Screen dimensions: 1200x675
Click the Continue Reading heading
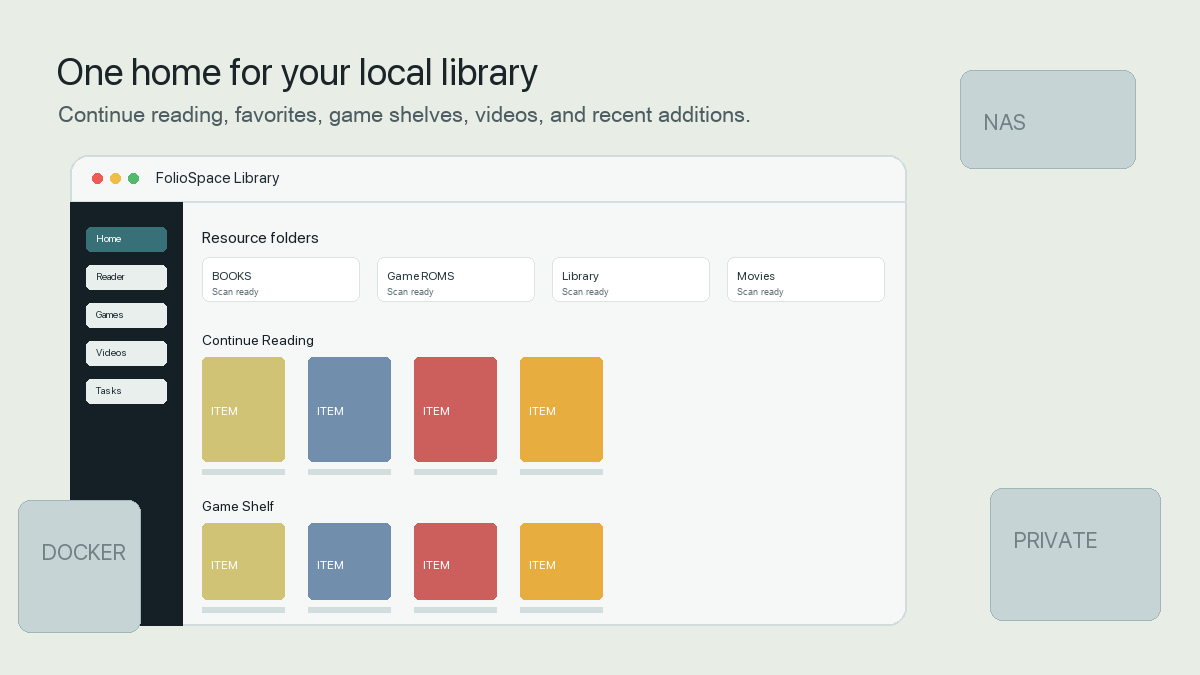pos(258,340)
